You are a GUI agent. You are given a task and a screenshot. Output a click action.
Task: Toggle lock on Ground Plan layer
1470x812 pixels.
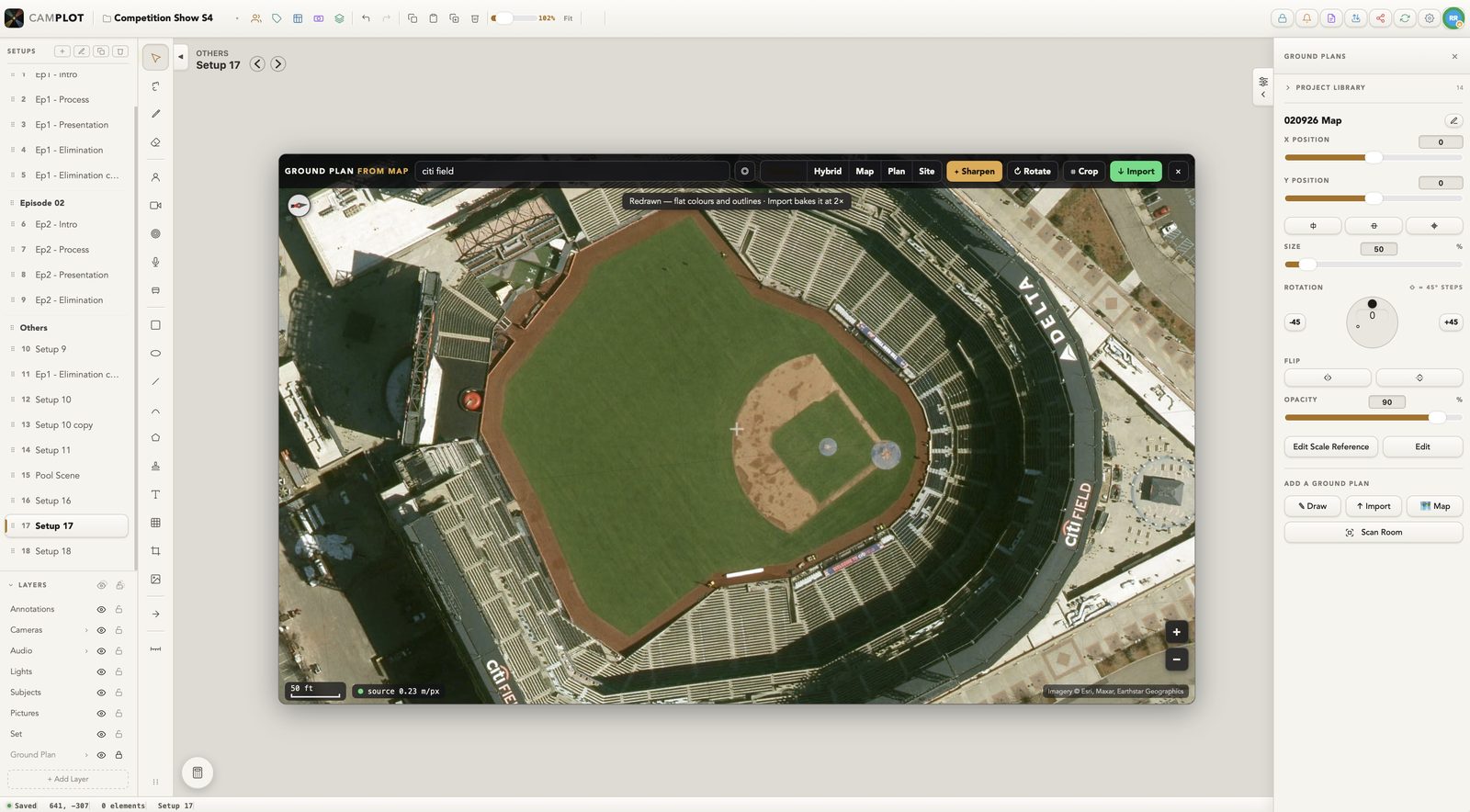(x=119, y=755)
